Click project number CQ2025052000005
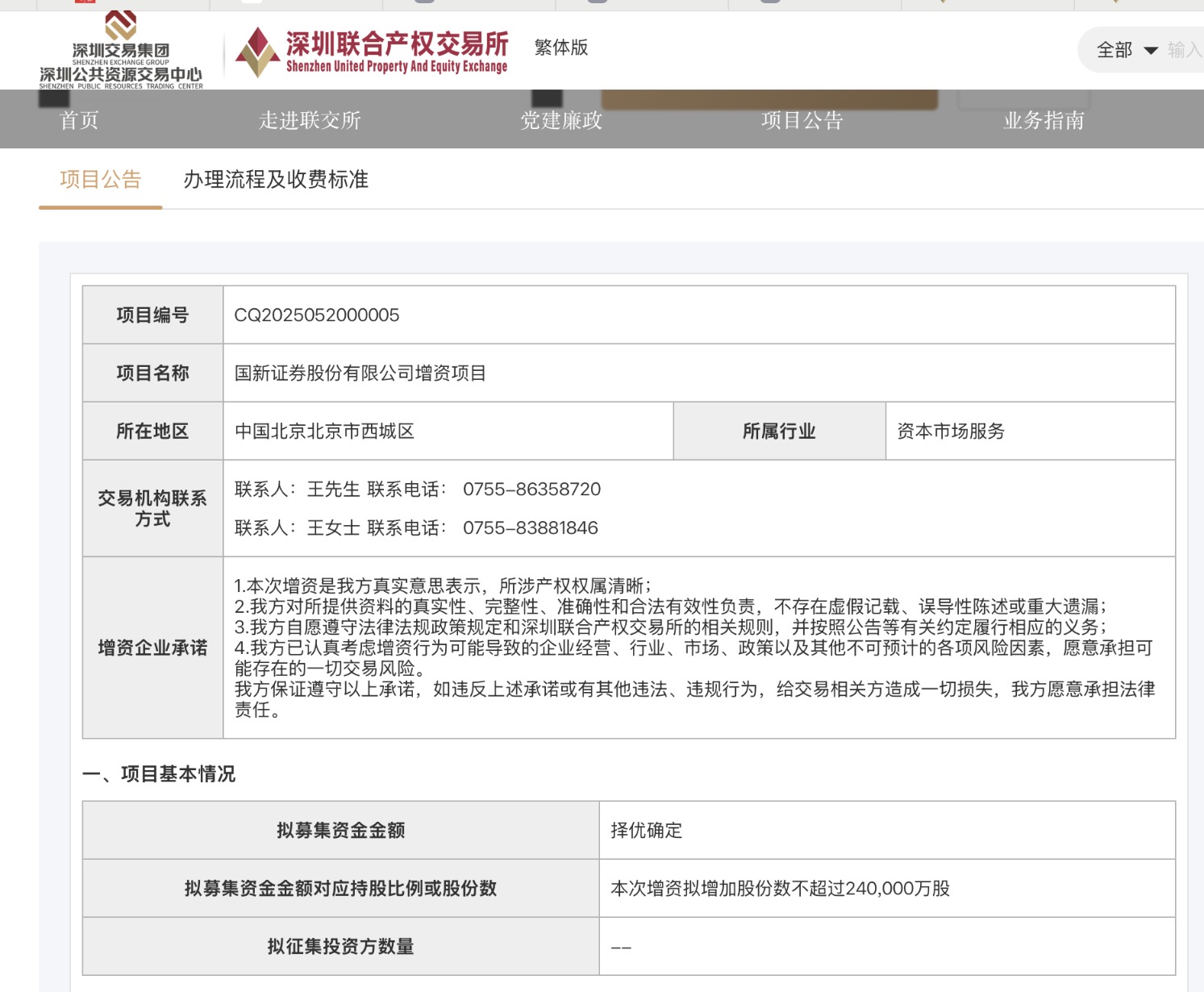 317,315
